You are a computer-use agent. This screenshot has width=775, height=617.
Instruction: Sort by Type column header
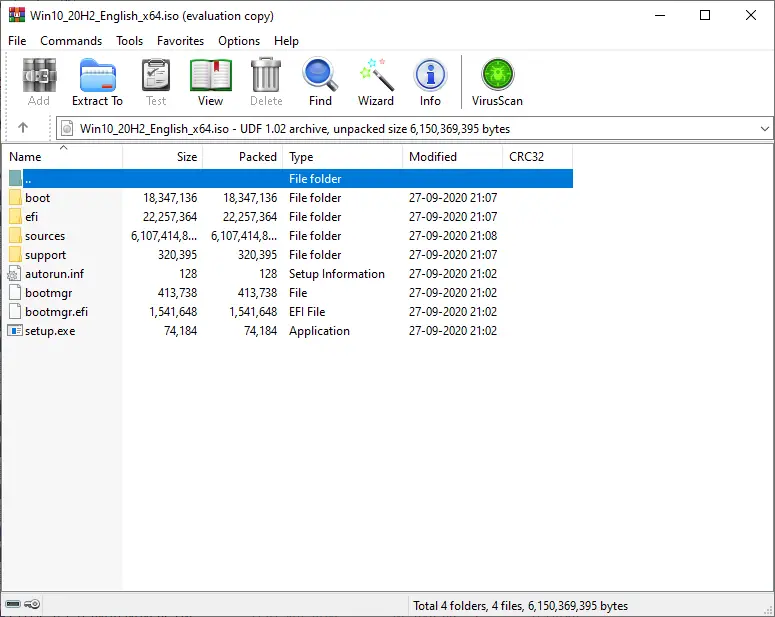(x=343, y=157)
